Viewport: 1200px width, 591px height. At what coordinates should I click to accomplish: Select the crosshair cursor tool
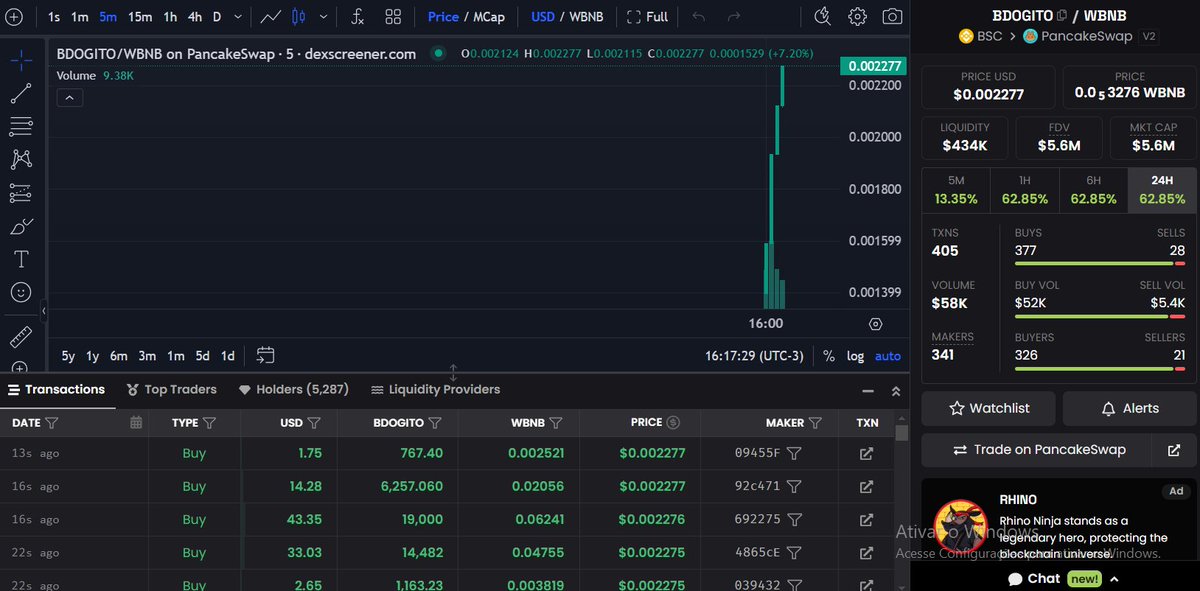click(21, 60)
